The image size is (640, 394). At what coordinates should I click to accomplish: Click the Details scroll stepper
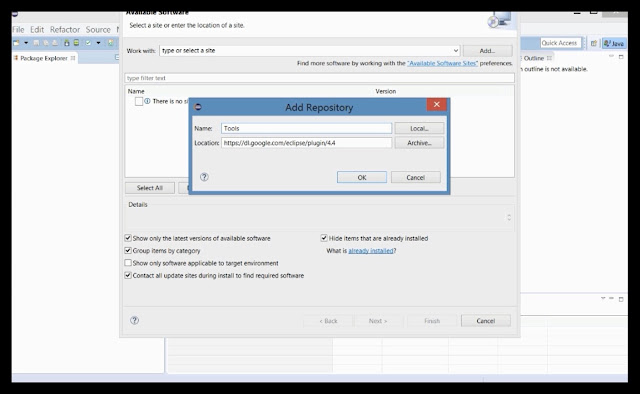coord(509,217)
